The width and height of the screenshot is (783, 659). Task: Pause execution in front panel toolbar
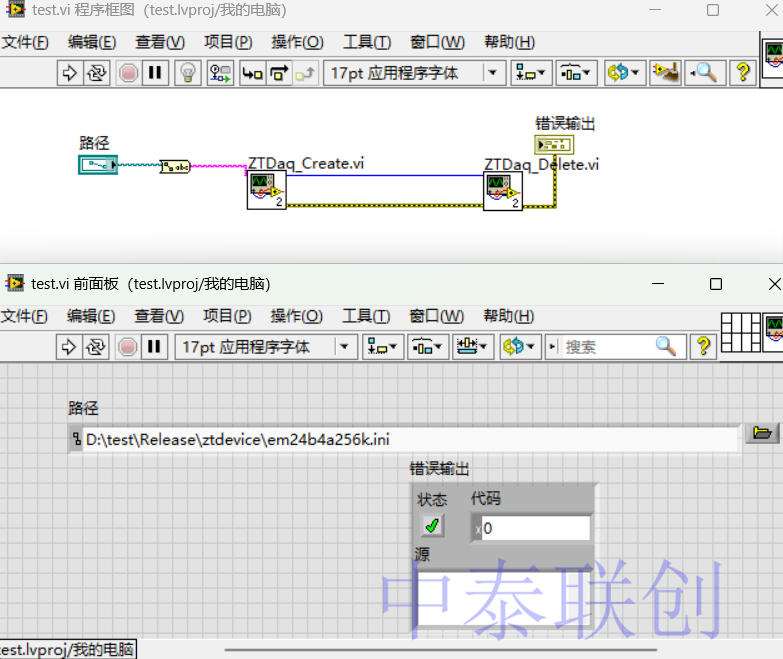[154, 347]
